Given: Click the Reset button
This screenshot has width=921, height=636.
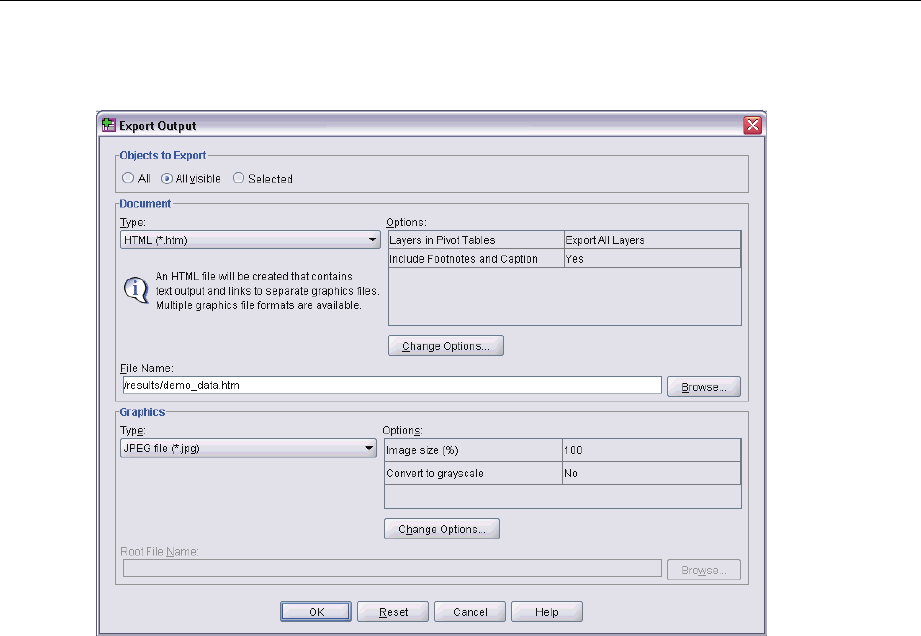Looking at the screenshot, I should pyautogui.click(x=393, y=612).
